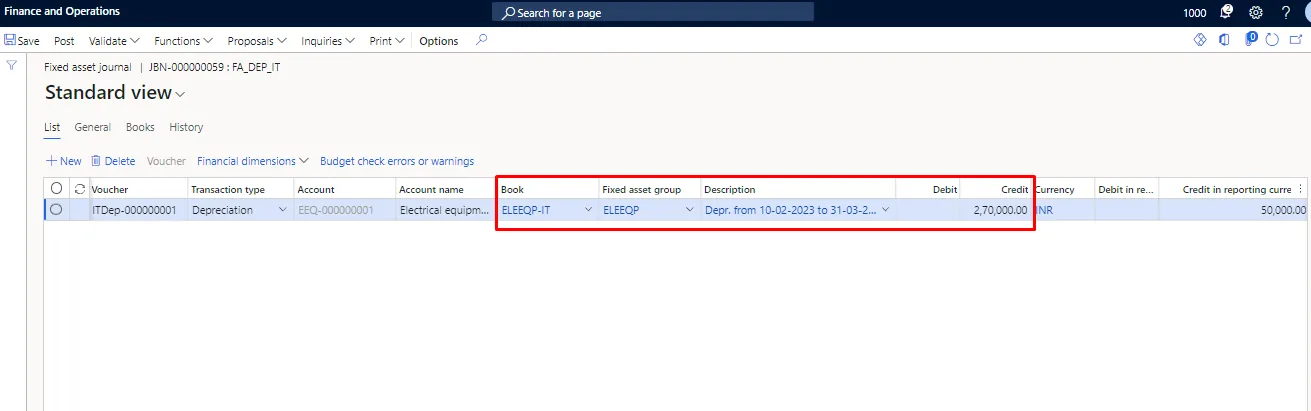This screenshot has width=1311, height=411.
Task: Switch to the List tab
Action: pyautogui.click(x=52, y=127)
